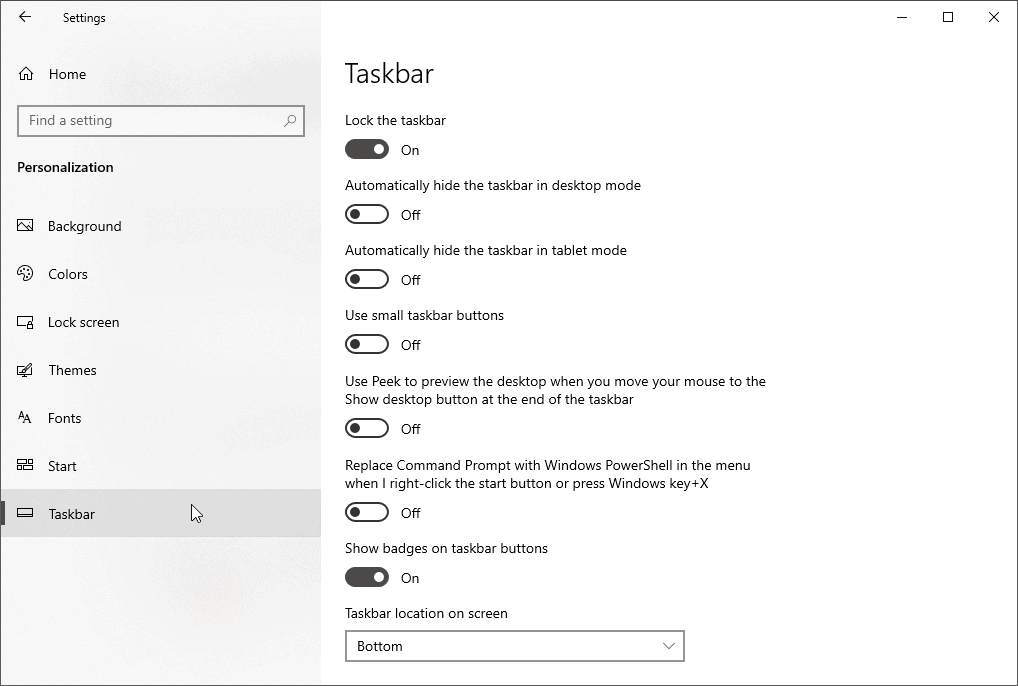The height and width of the screenshot is (686, 1018).
Task: Select the Personalization heading area
Action: pos(65,167)
